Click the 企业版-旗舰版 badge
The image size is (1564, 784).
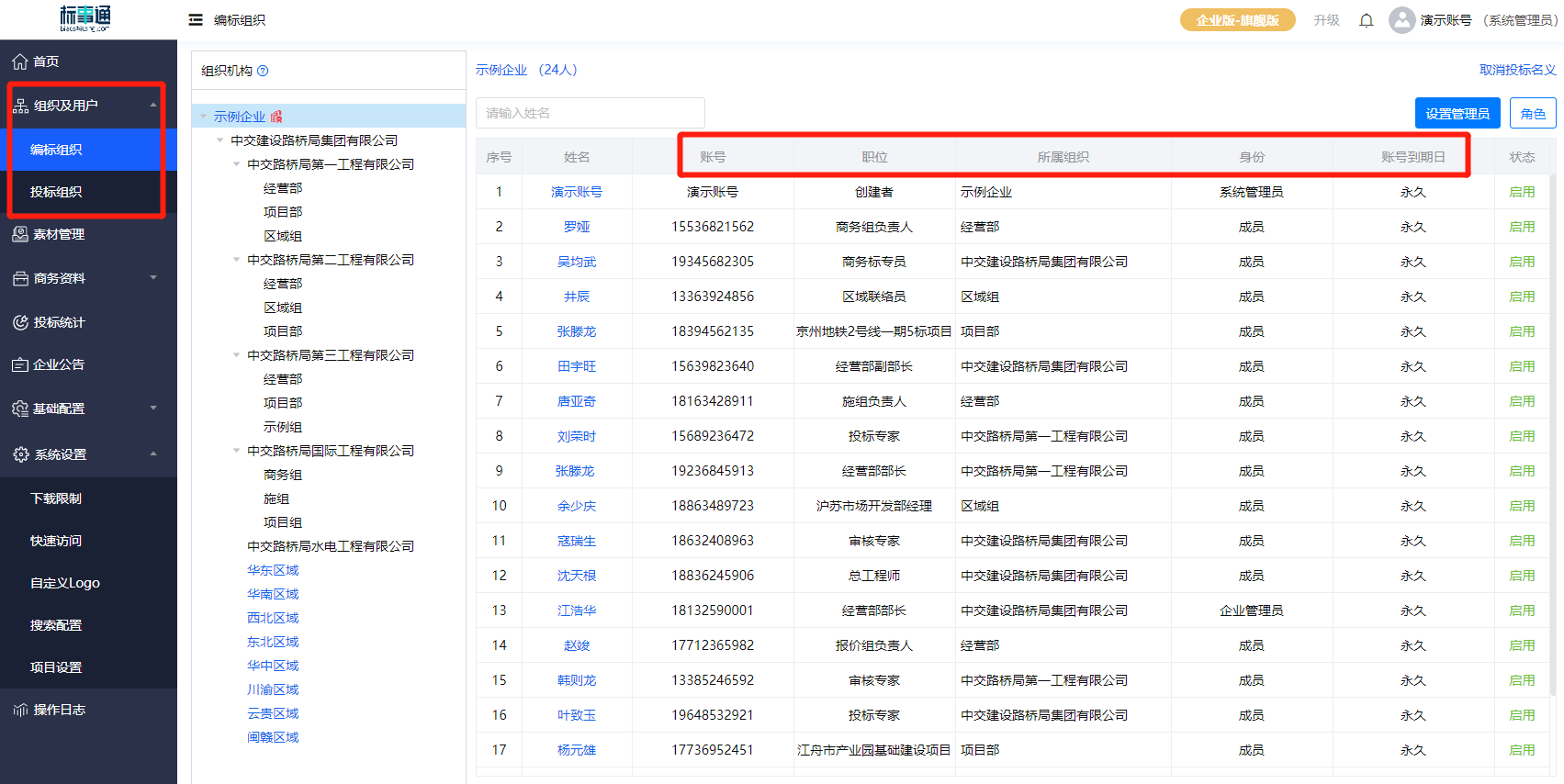[x=1237, y=20]
